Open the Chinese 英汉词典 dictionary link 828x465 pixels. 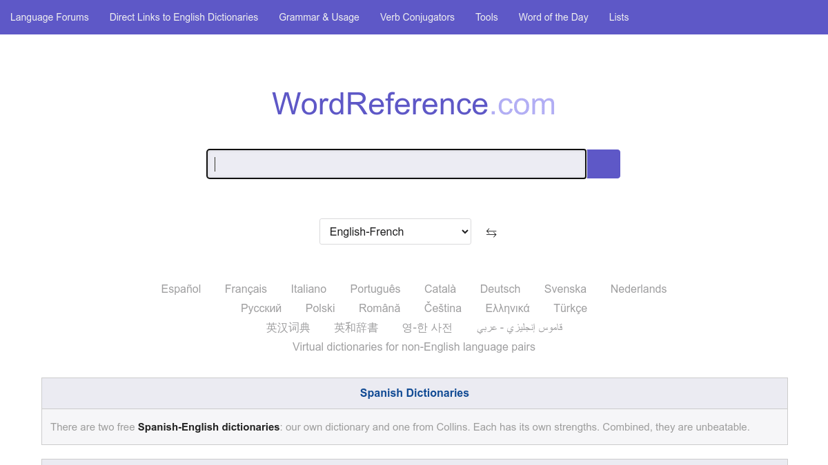coord(288,328)
